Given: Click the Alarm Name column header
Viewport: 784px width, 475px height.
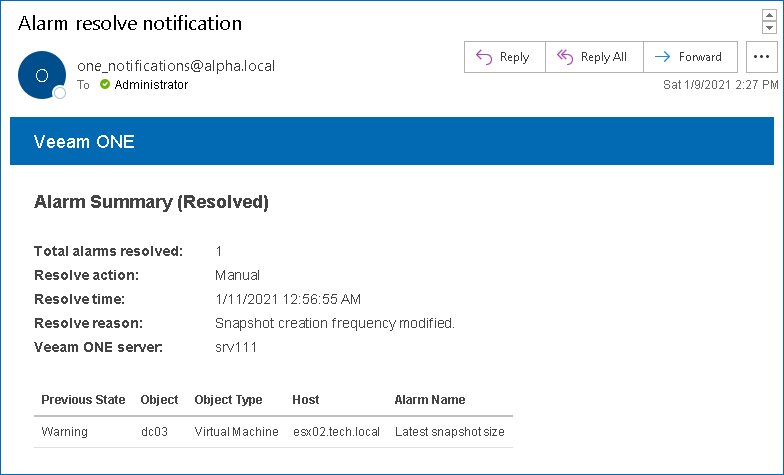Looking at the screenshot, I should [430, 399].
